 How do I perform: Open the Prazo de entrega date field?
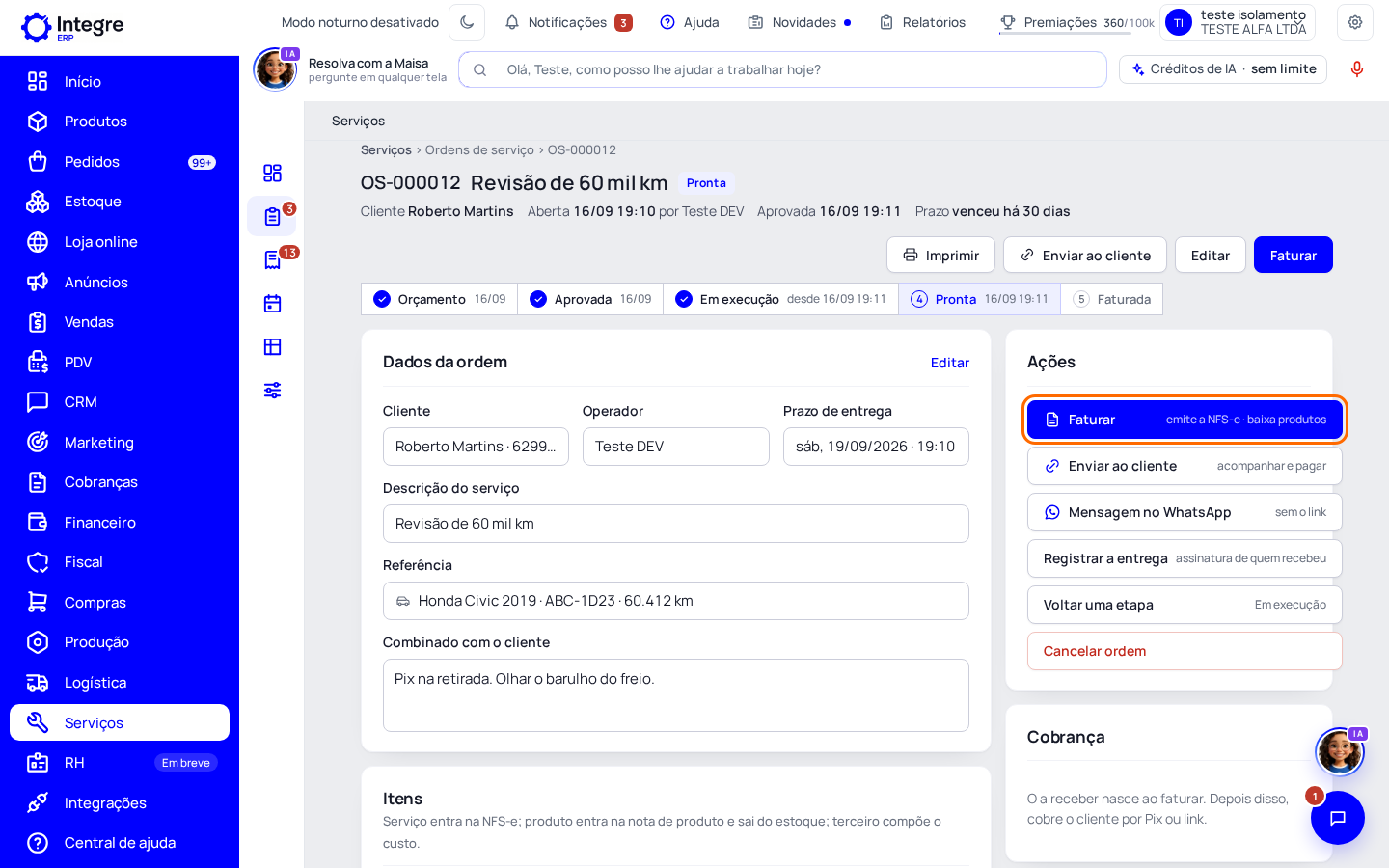[876, 447]
